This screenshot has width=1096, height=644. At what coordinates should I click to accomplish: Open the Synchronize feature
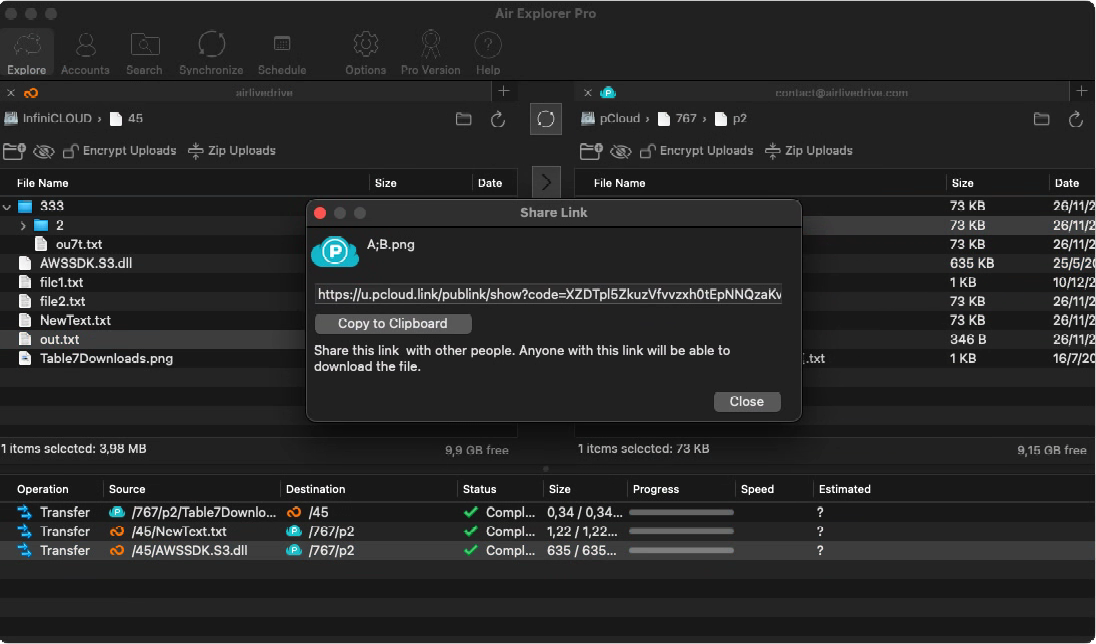[211, 50]
